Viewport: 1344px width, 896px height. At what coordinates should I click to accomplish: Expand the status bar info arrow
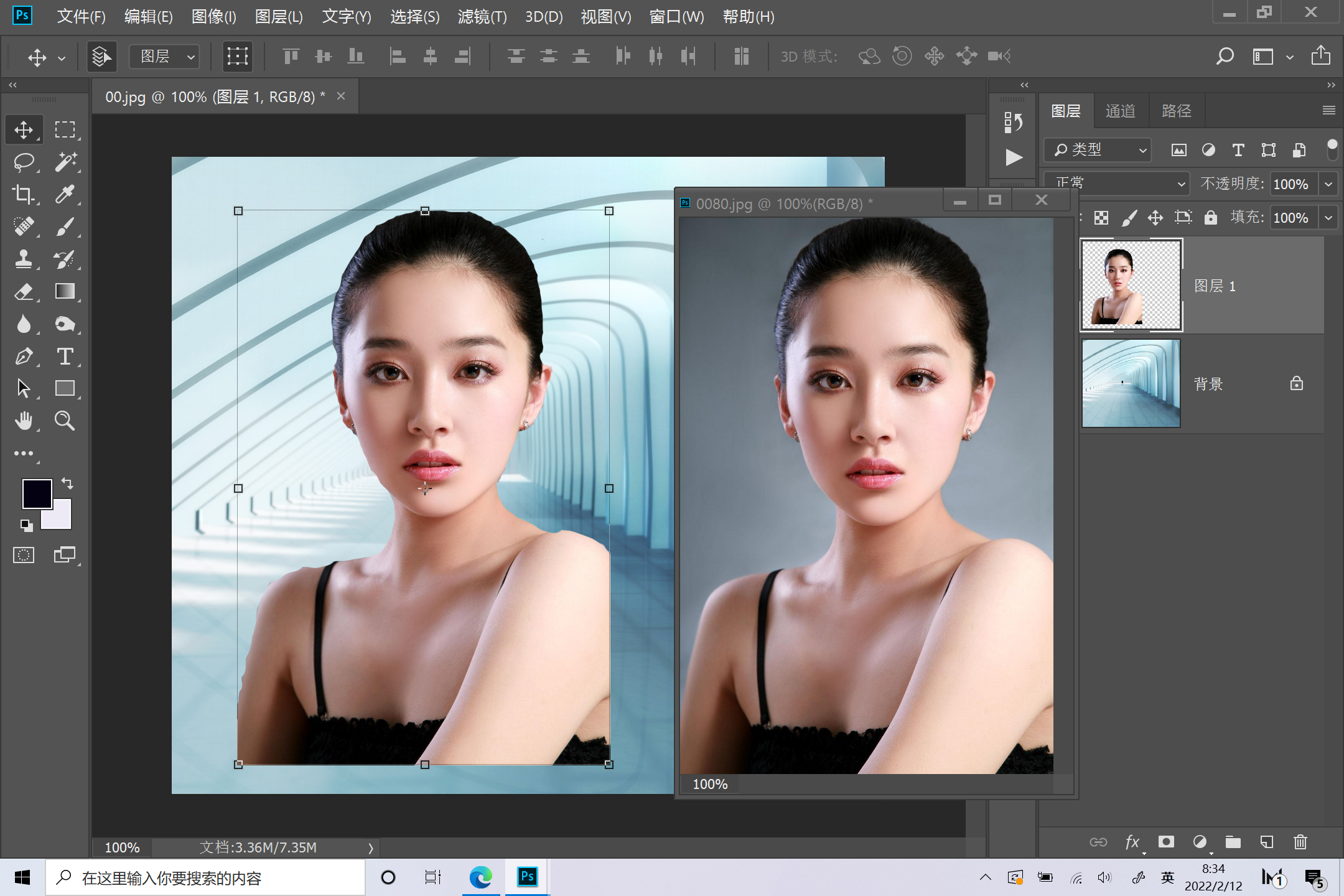click(371, 847)
